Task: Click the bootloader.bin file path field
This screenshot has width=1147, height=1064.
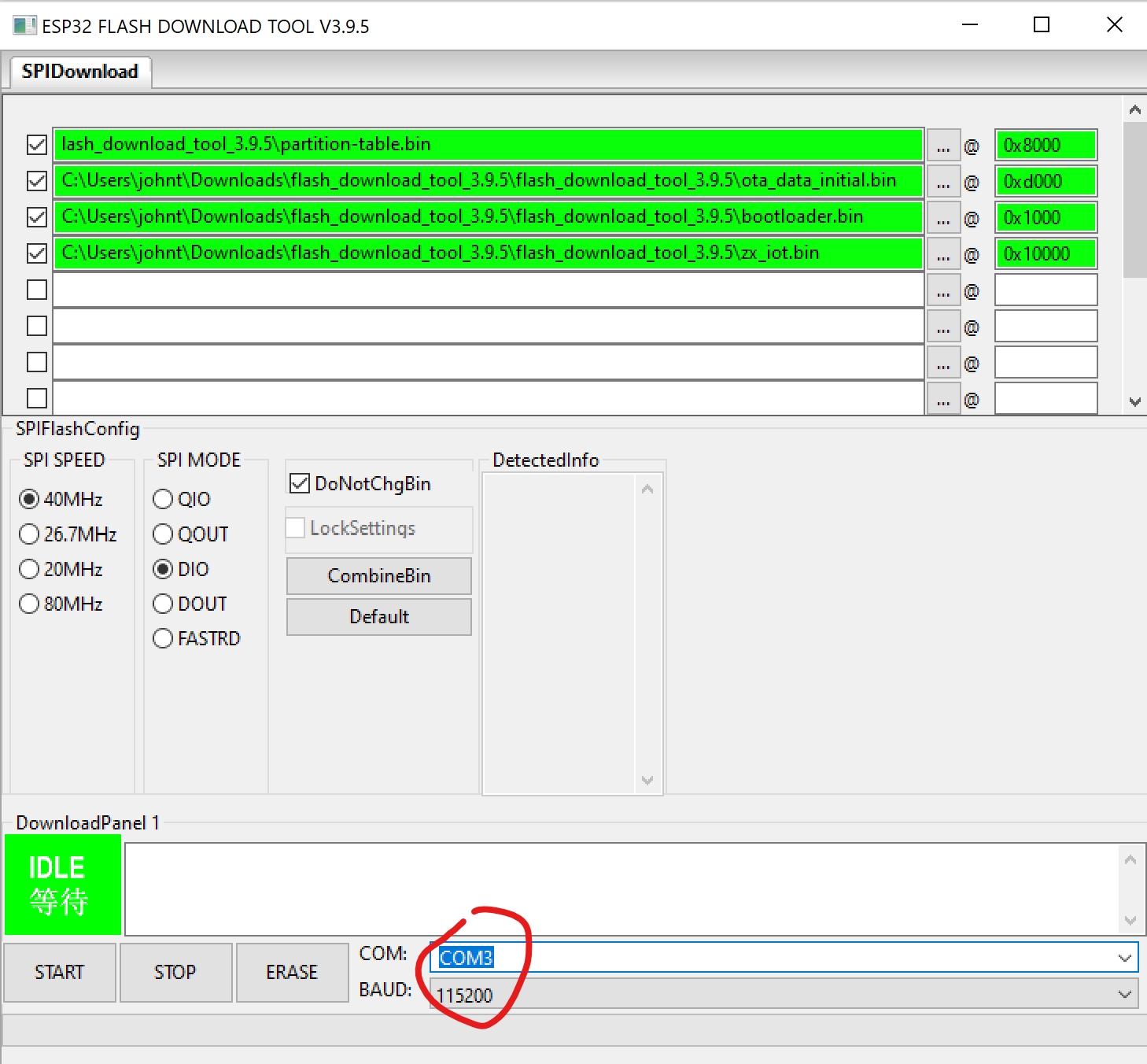Action: click(x=488, y=217)
